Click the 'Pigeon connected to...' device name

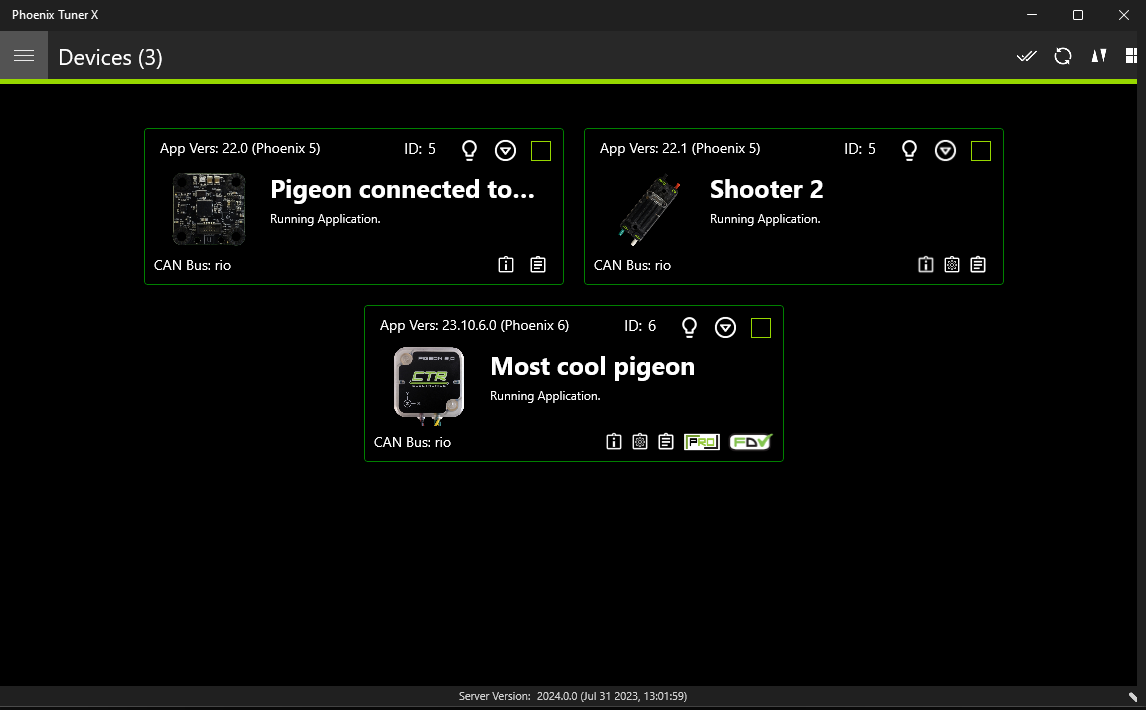click(402, 190)
